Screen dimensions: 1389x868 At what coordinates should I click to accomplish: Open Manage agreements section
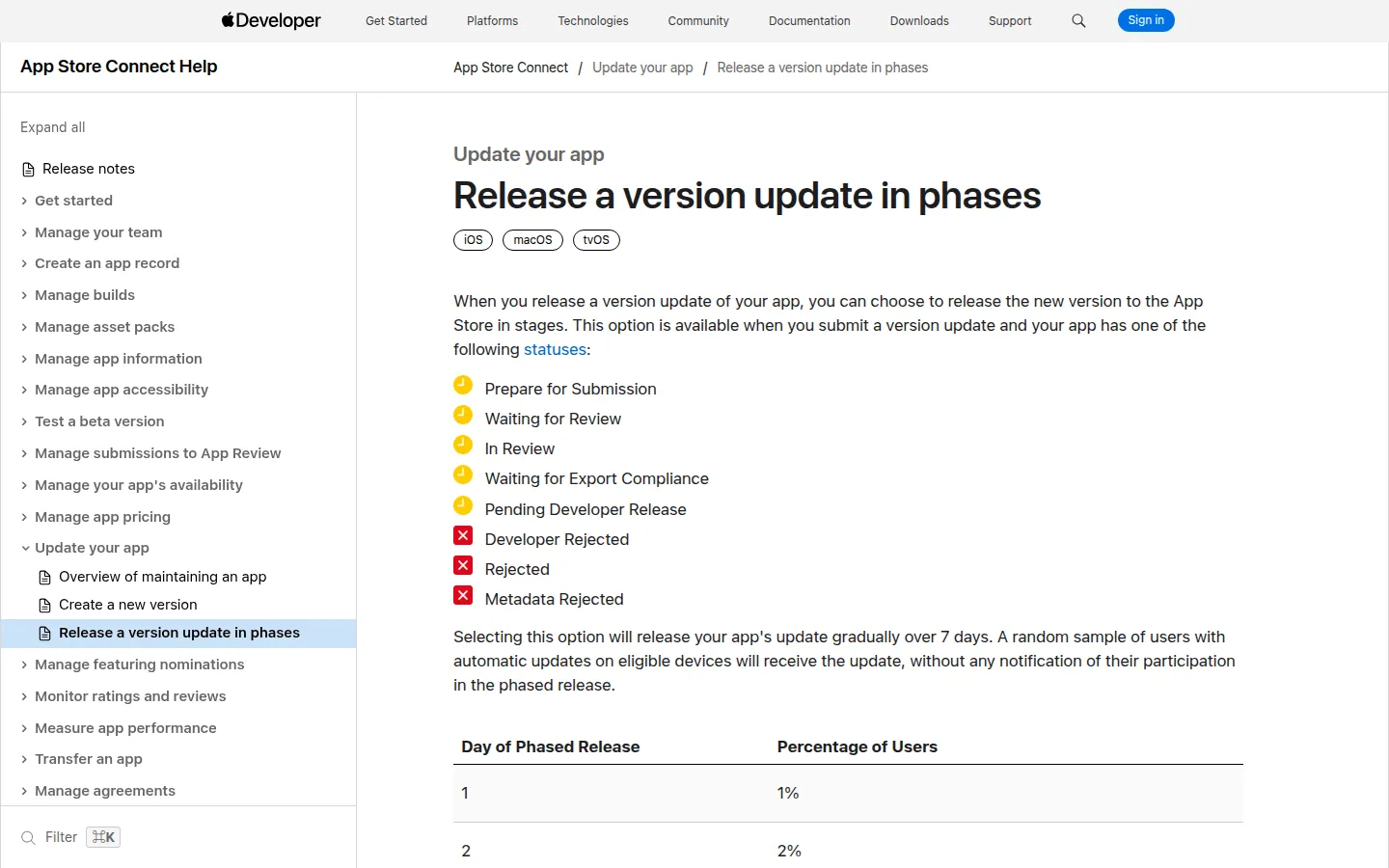tap(105, 791)
